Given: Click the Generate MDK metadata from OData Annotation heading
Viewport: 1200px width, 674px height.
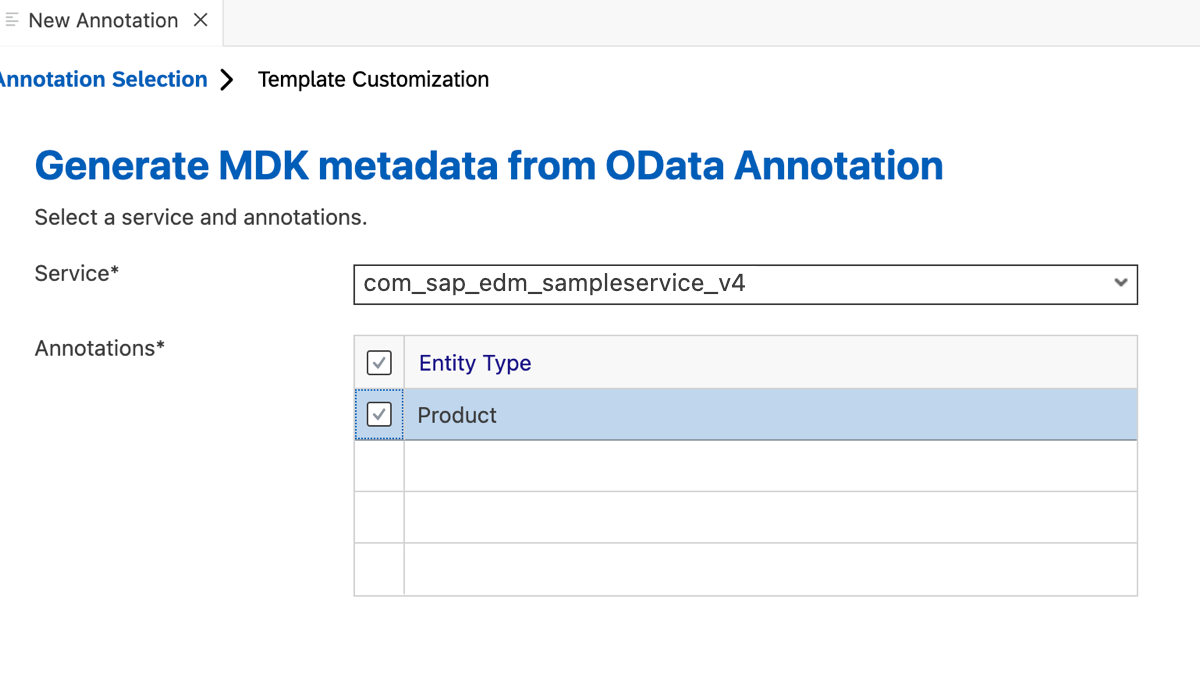Looking at the screenshot, I should click(x=489, y=165).
